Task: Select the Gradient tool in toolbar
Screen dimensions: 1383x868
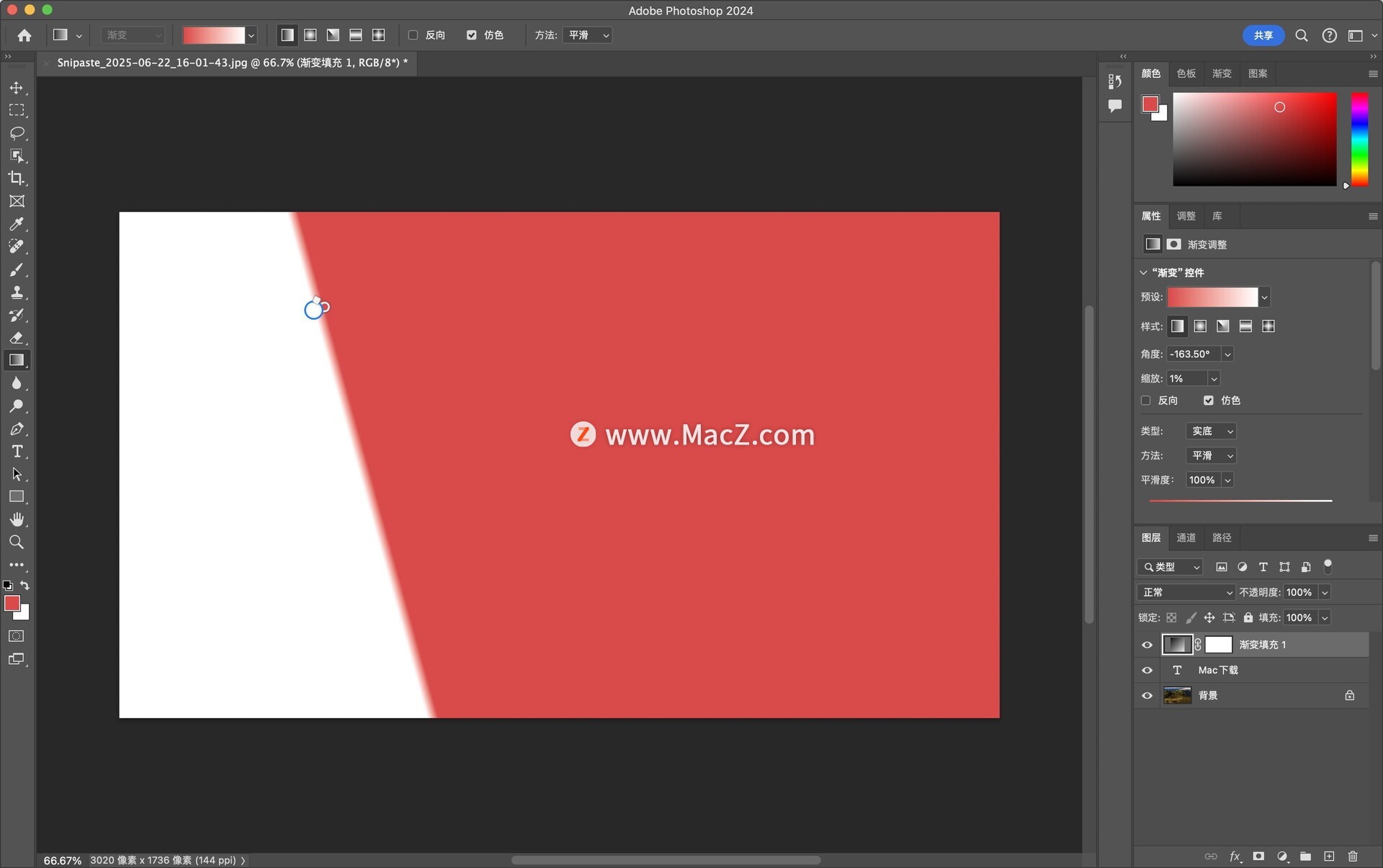Action: [17, 360]
